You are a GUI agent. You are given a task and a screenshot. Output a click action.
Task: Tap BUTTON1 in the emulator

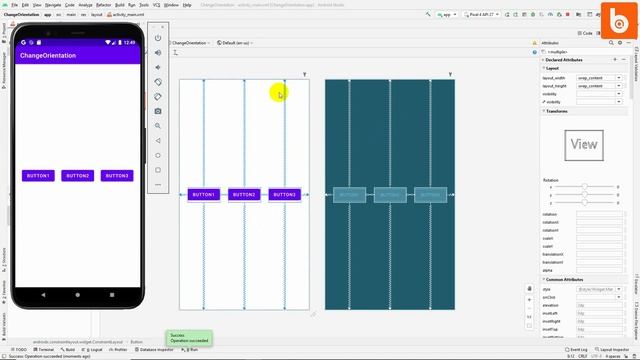click(38, 176)
